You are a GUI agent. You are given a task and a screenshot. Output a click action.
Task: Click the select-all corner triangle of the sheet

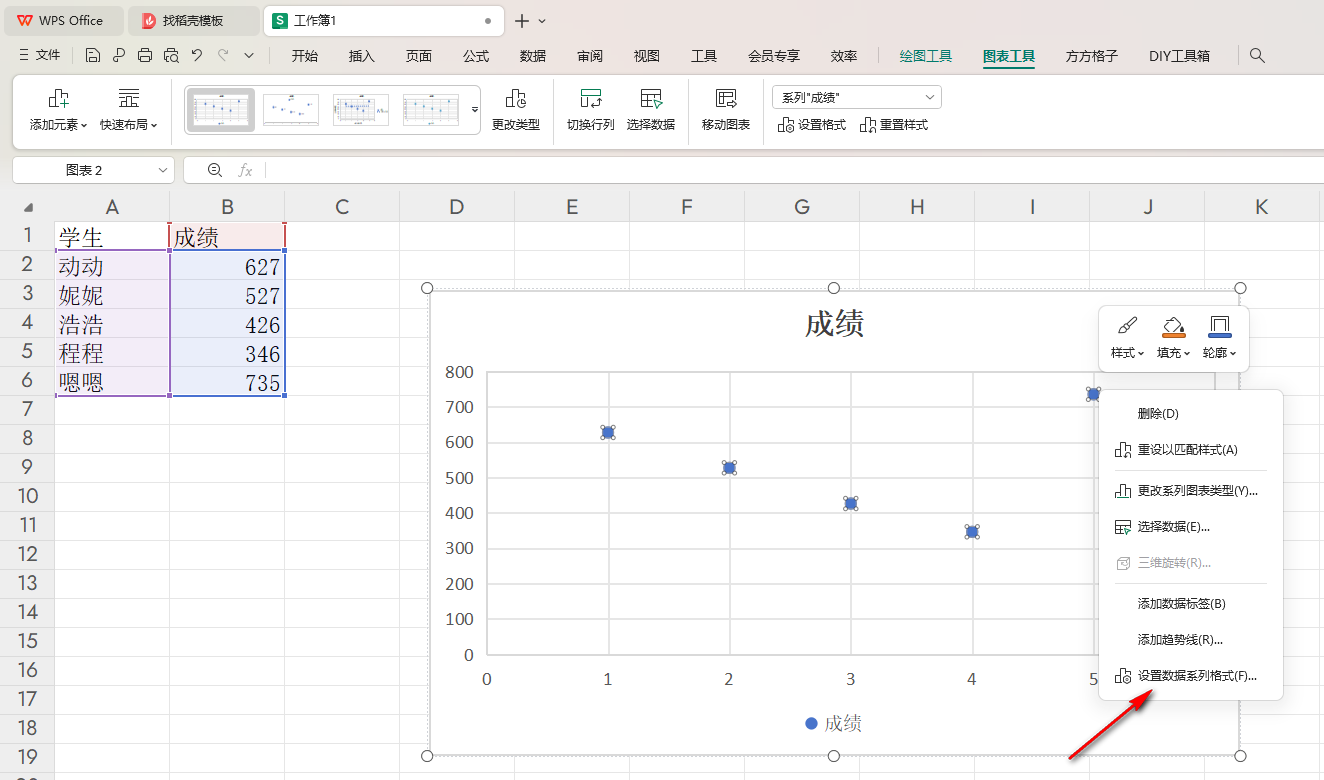pos(28,208)
